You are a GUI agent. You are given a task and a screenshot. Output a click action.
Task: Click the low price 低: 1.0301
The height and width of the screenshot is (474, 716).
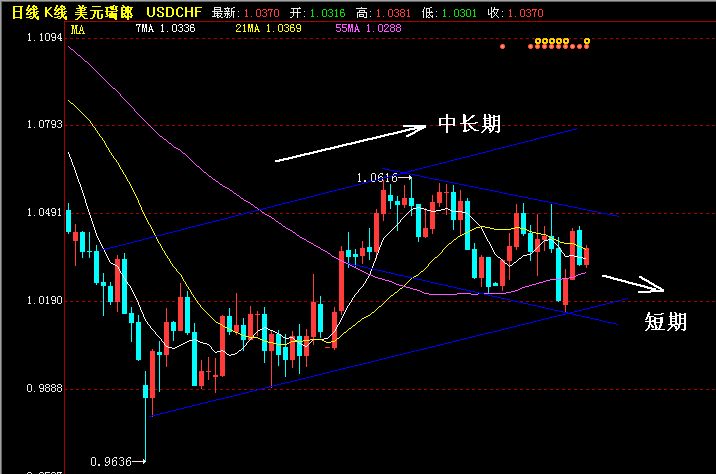pyautogui.click(x=449, y=13)
